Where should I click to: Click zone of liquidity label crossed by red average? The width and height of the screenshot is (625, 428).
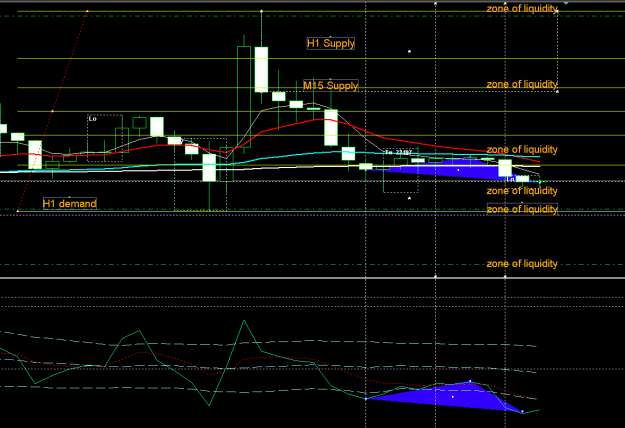click(522, 150)
